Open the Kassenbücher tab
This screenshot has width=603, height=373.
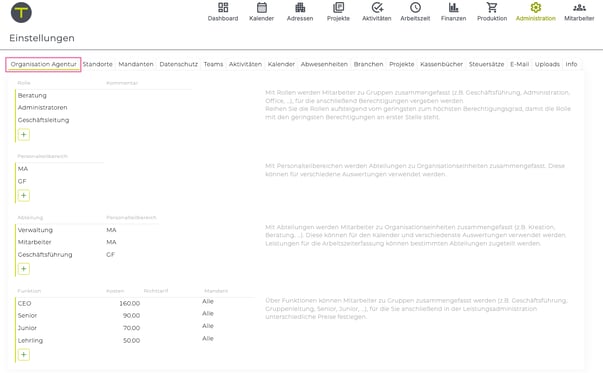click(x=441, y=64)
